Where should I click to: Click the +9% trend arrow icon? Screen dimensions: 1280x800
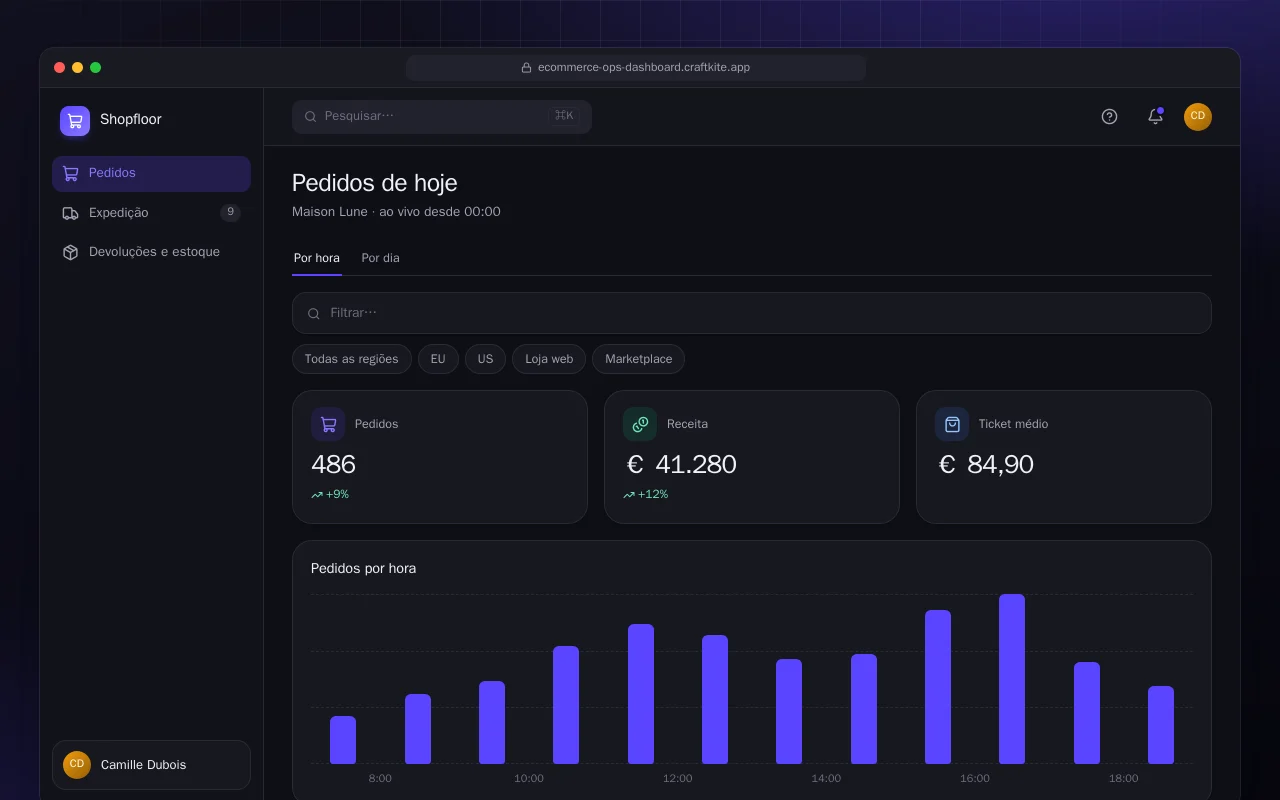point(317,495)
